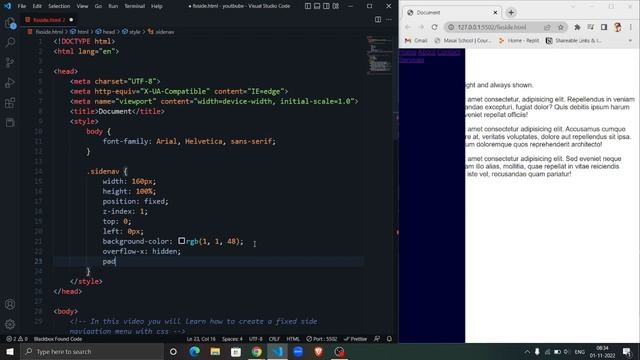Screen dimensions: 640x360
Task: Change indentation with Spaces: 4
Action: (x=232, y=339)
